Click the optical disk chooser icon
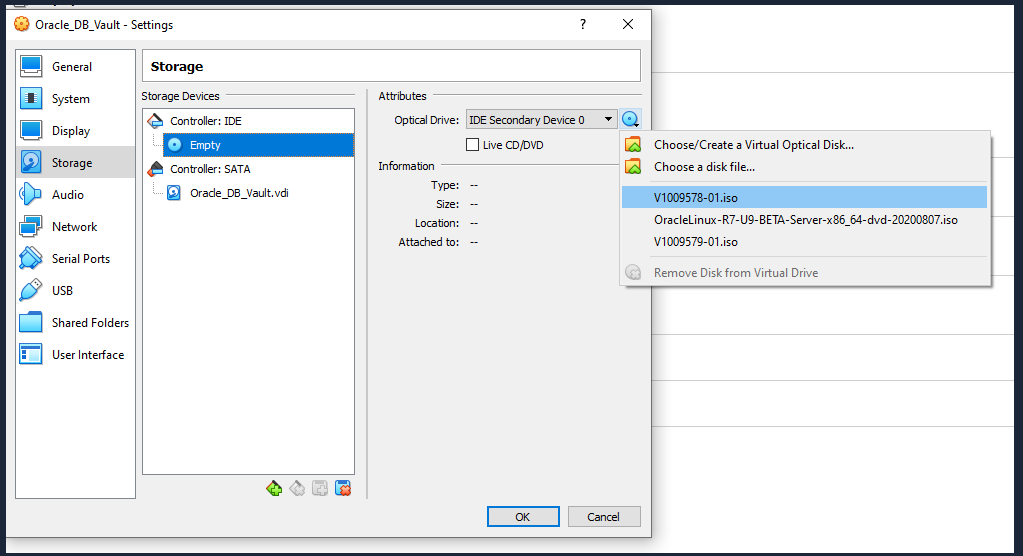Viewport: 1023px width, 556px height. pos(630,119)
